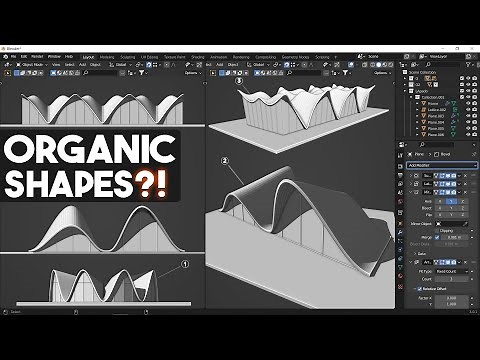Switch to the Shading workspace tab
This screenshot has height=360, width=480.
197,57
